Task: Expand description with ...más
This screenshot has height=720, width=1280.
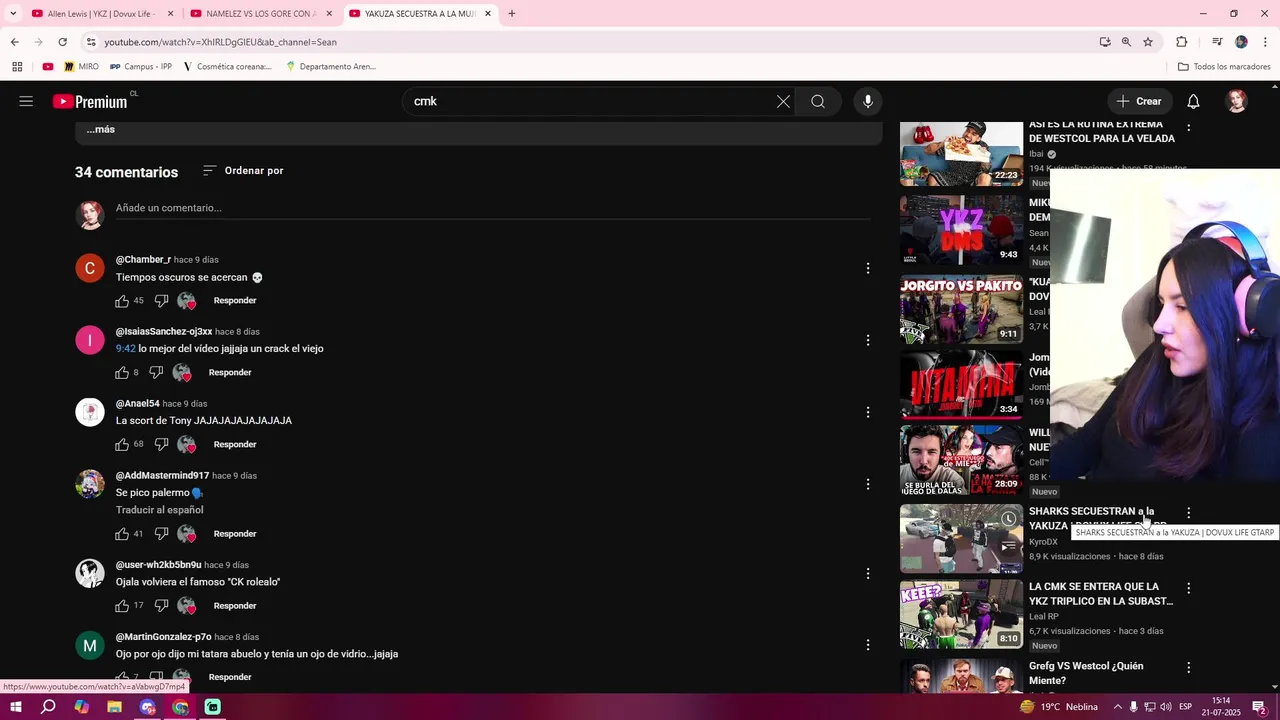Action: click(100, 130)
